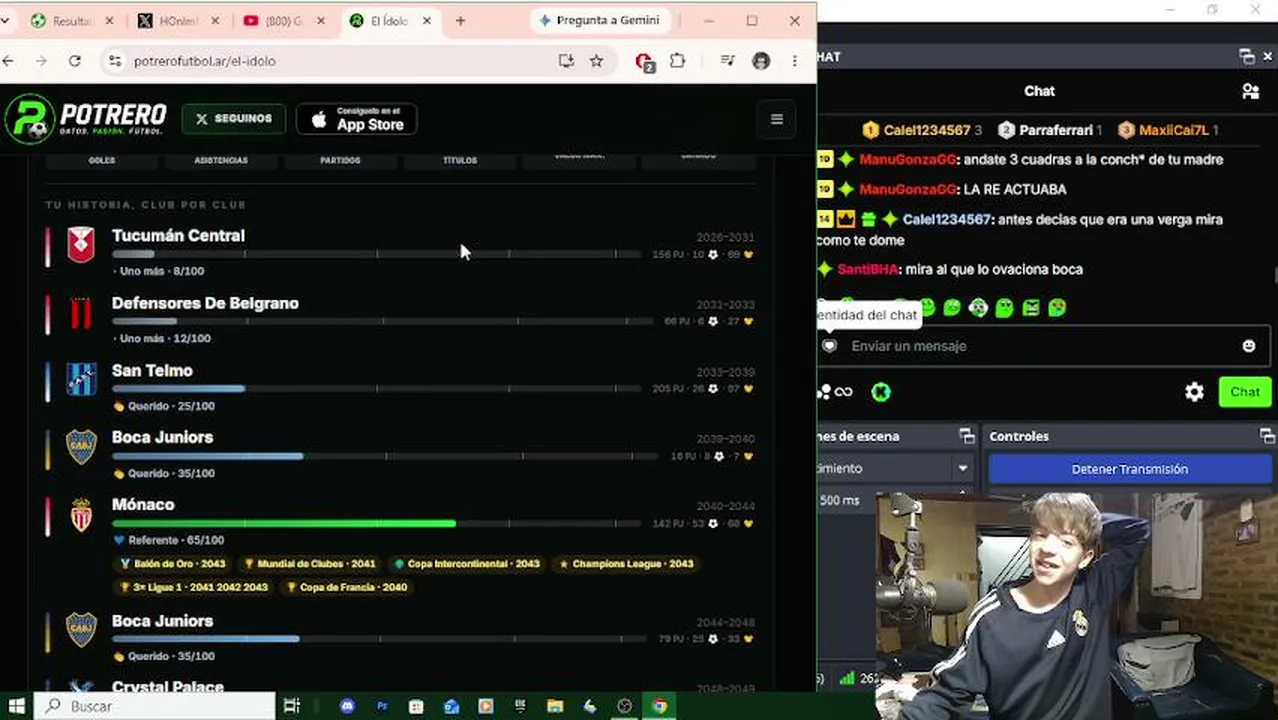Open the emoji picker in chat input
Screen dimensions: 1278x720
1248,346
